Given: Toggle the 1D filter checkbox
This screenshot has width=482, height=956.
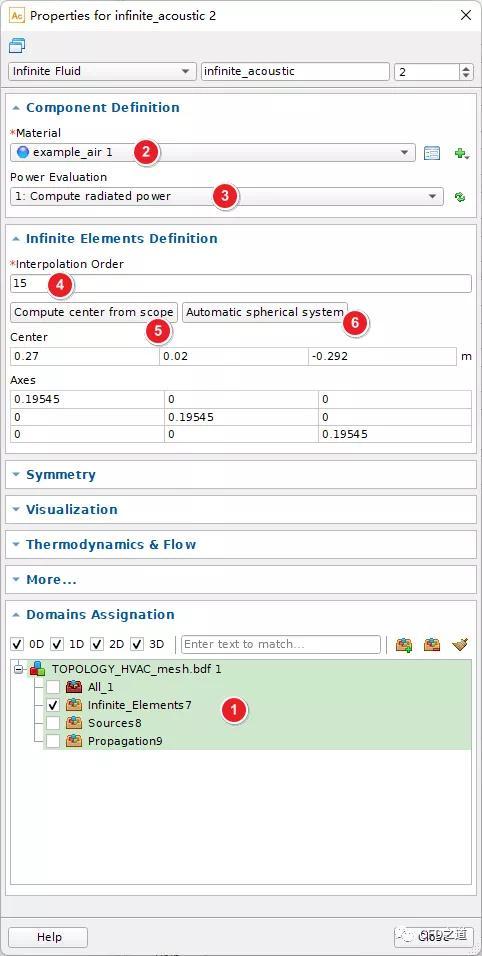Looking at the screenshot, I should pos(58,644).
